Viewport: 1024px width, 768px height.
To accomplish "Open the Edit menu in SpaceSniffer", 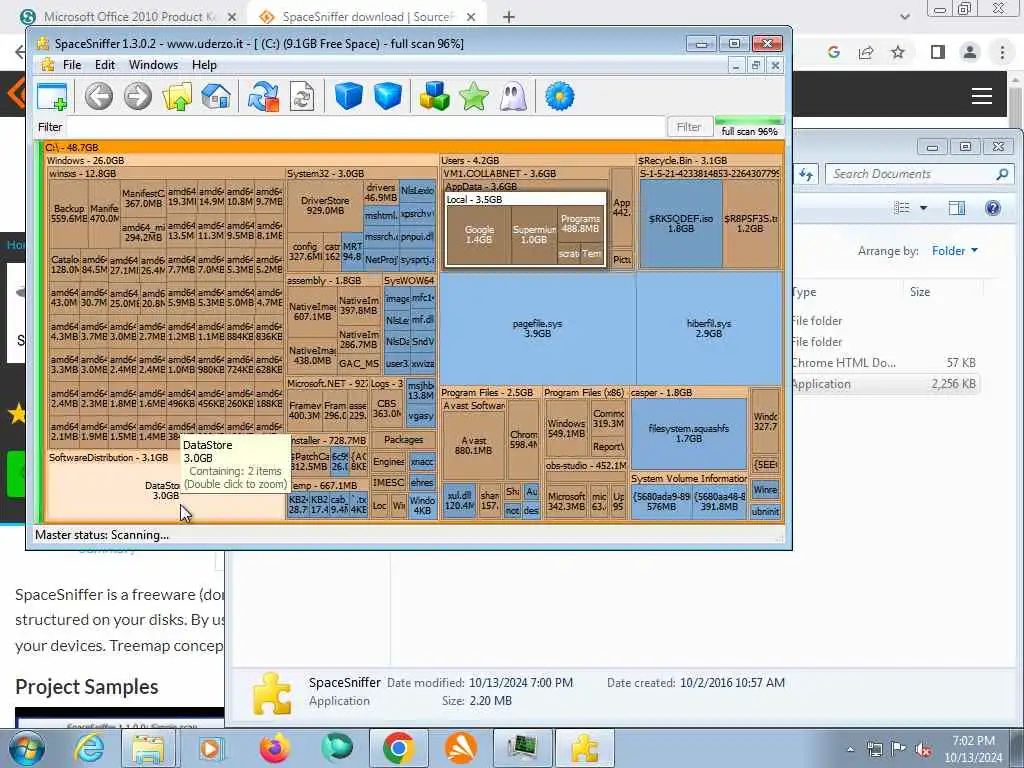I will [104, 65].
